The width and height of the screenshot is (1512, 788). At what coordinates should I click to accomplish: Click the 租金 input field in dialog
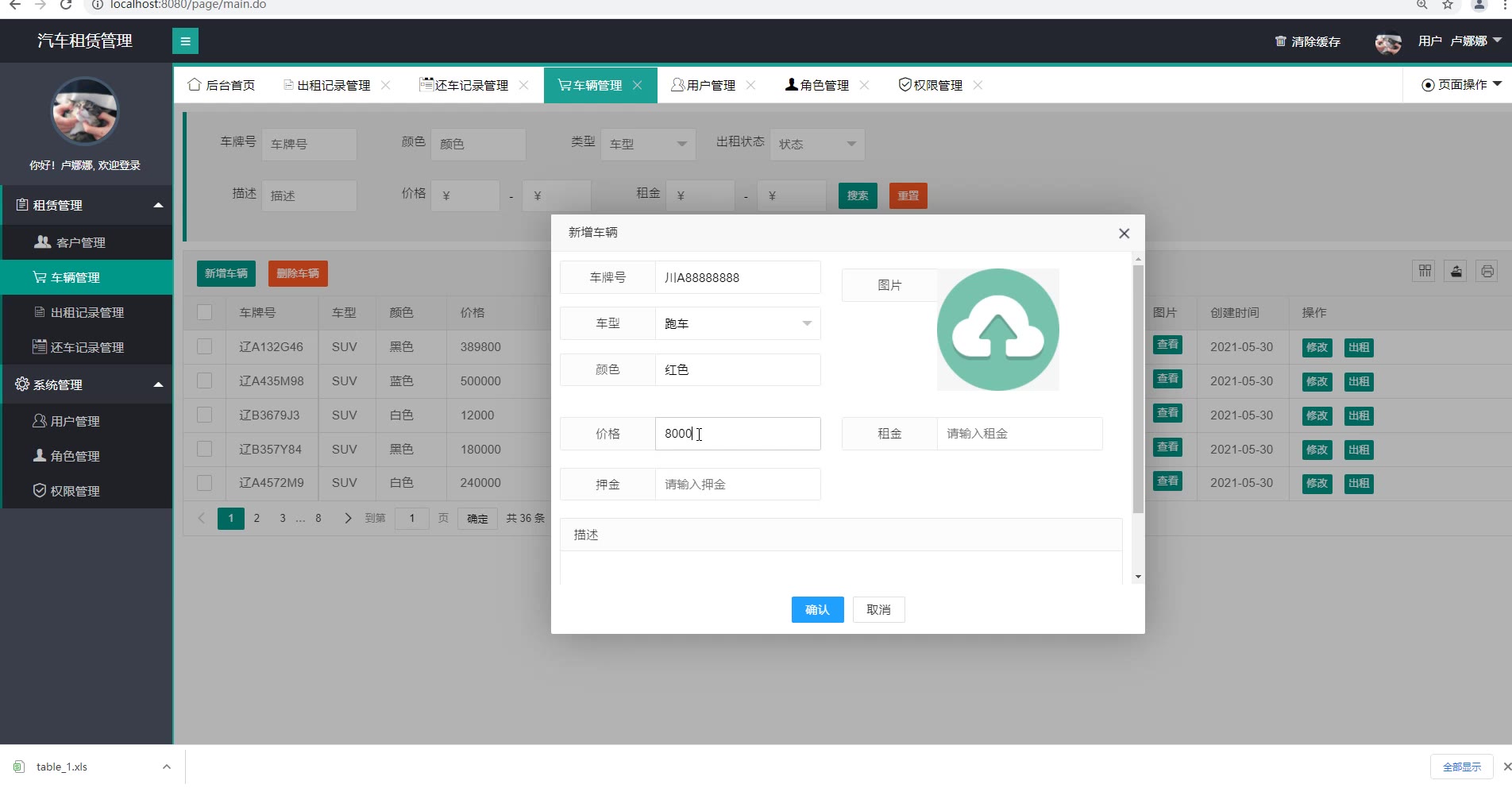[x=1019, y=434]
